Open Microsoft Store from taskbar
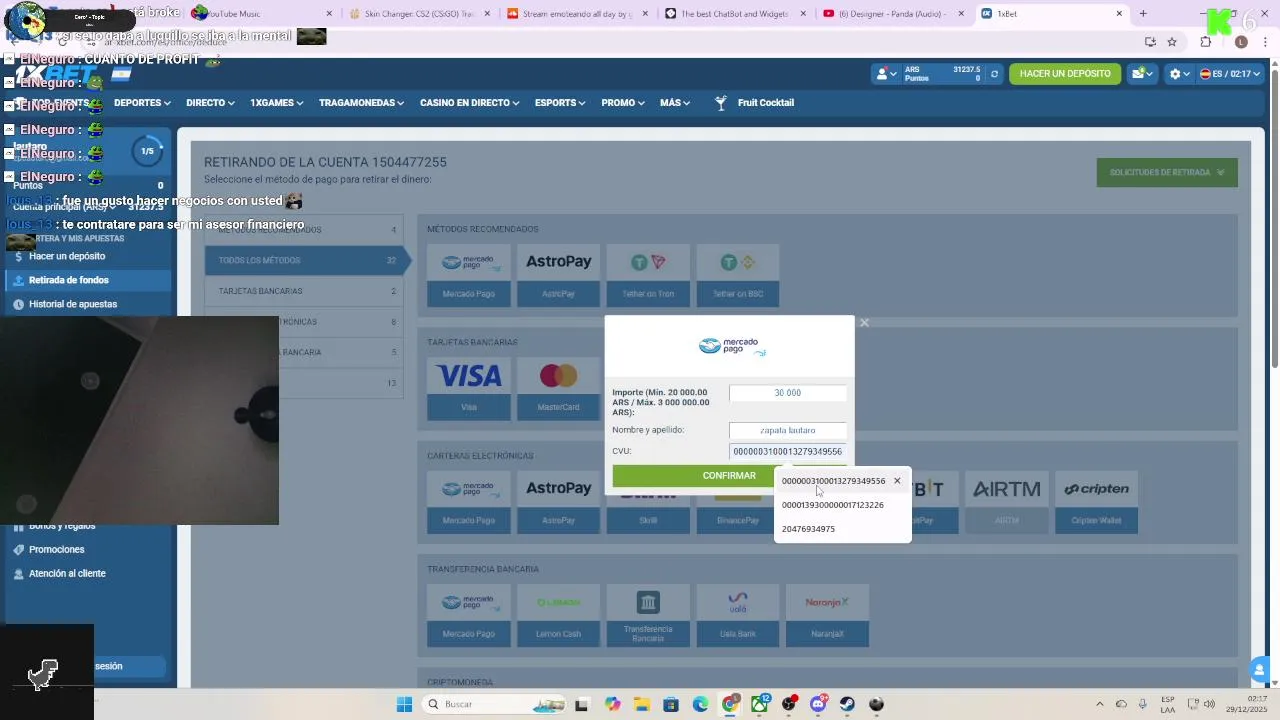Image resolution: width=1280 pixels, height=720 pixels. [671, 704]
